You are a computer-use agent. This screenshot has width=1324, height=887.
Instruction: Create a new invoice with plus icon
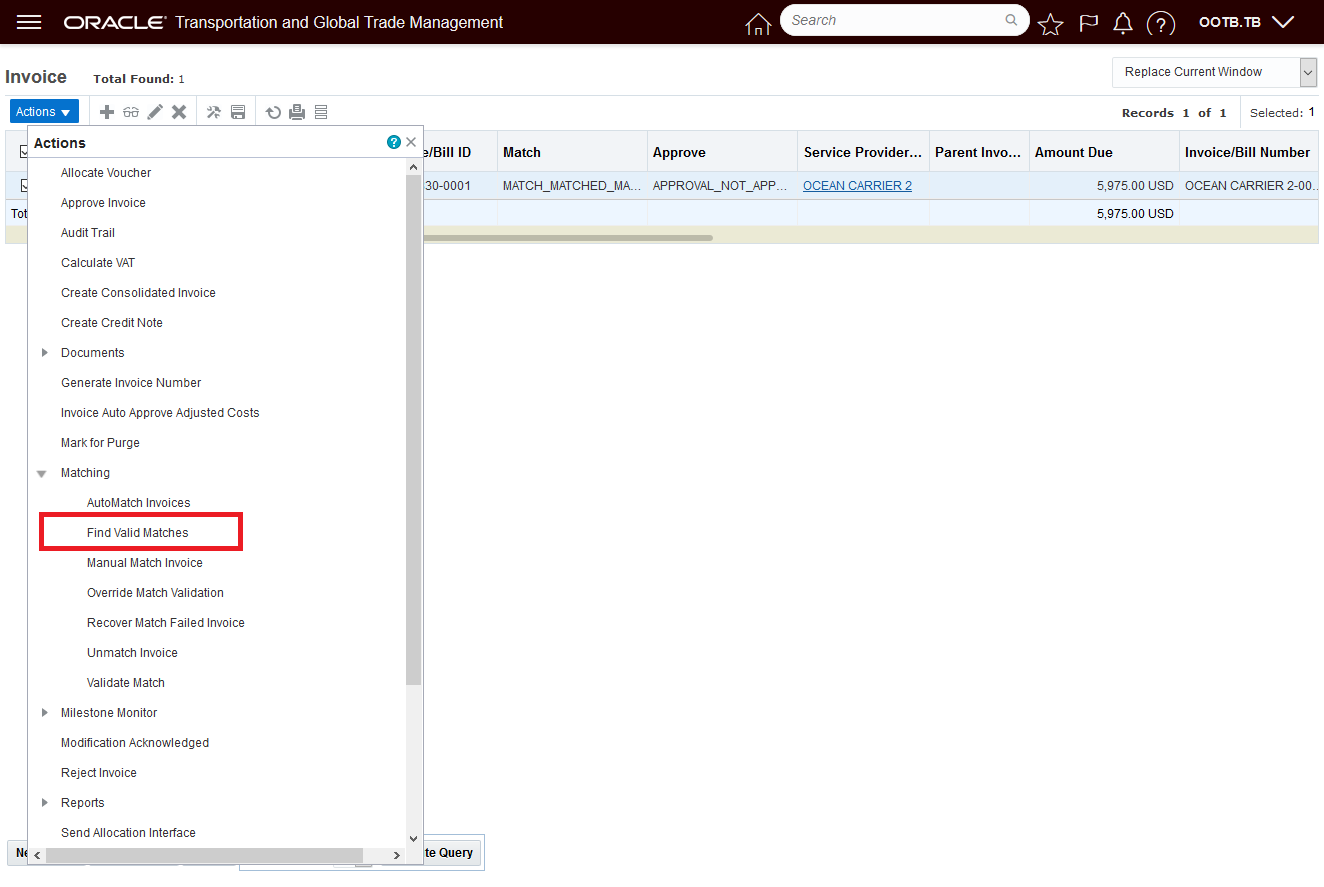107,112
